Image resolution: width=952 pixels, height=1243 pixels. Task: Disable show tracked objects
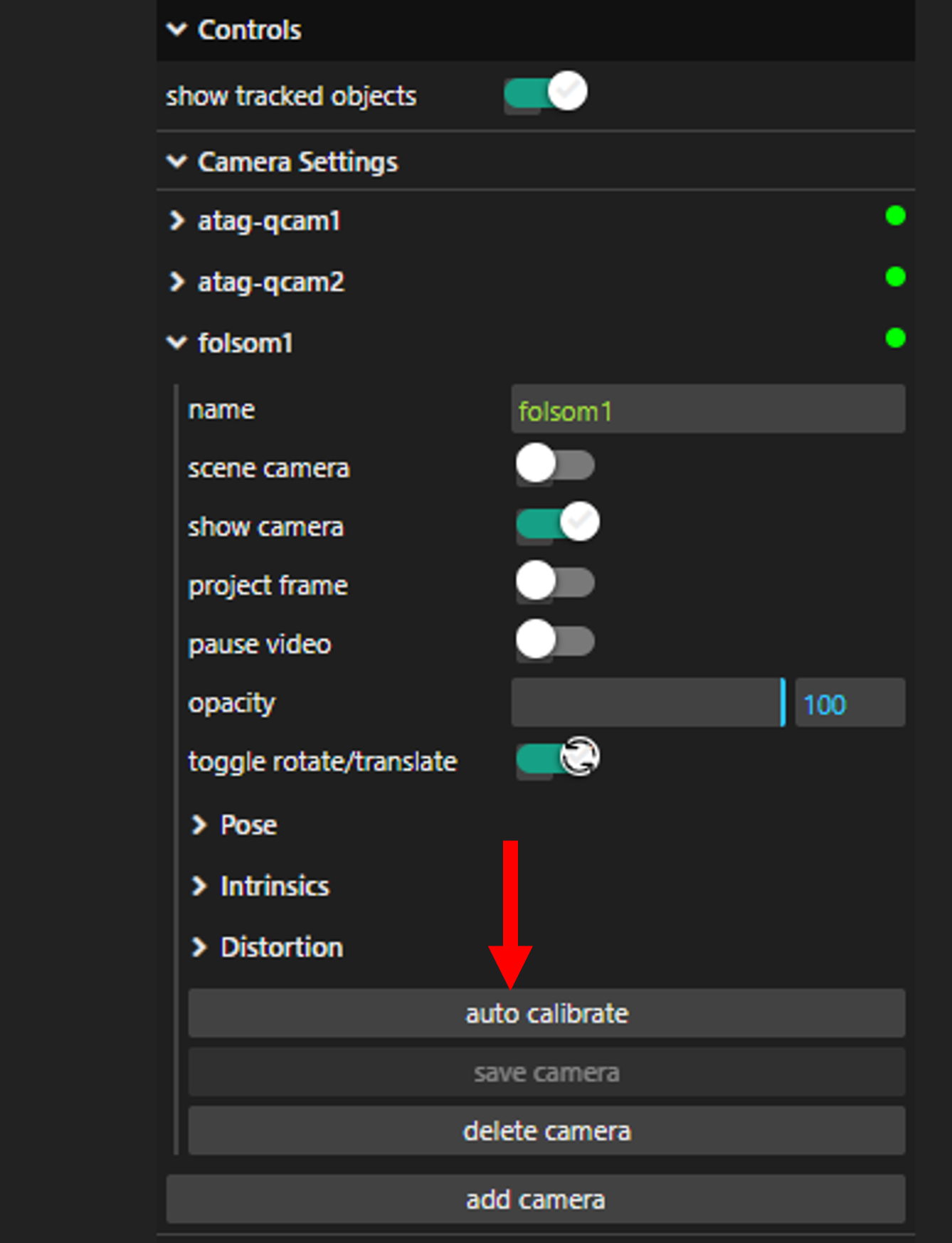pos(544,92)
